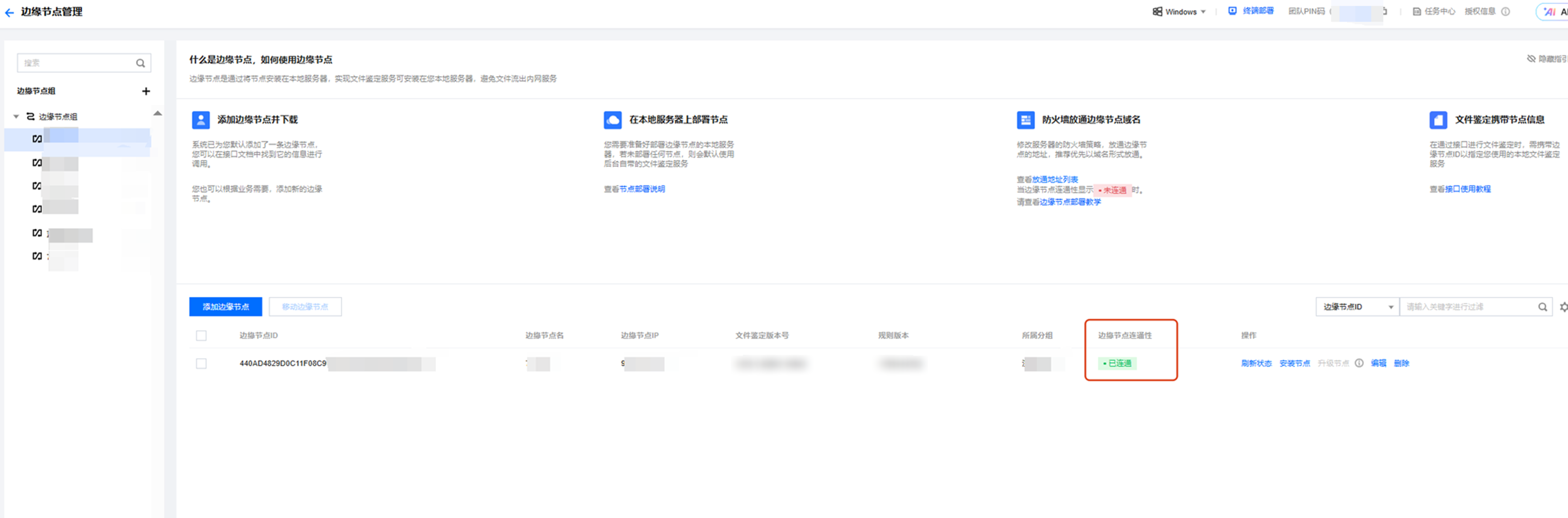The height and width of the screenshot is (518, 1568).
Task: Click the magnifier icon in sidebar search
Action: coord(140,63)
